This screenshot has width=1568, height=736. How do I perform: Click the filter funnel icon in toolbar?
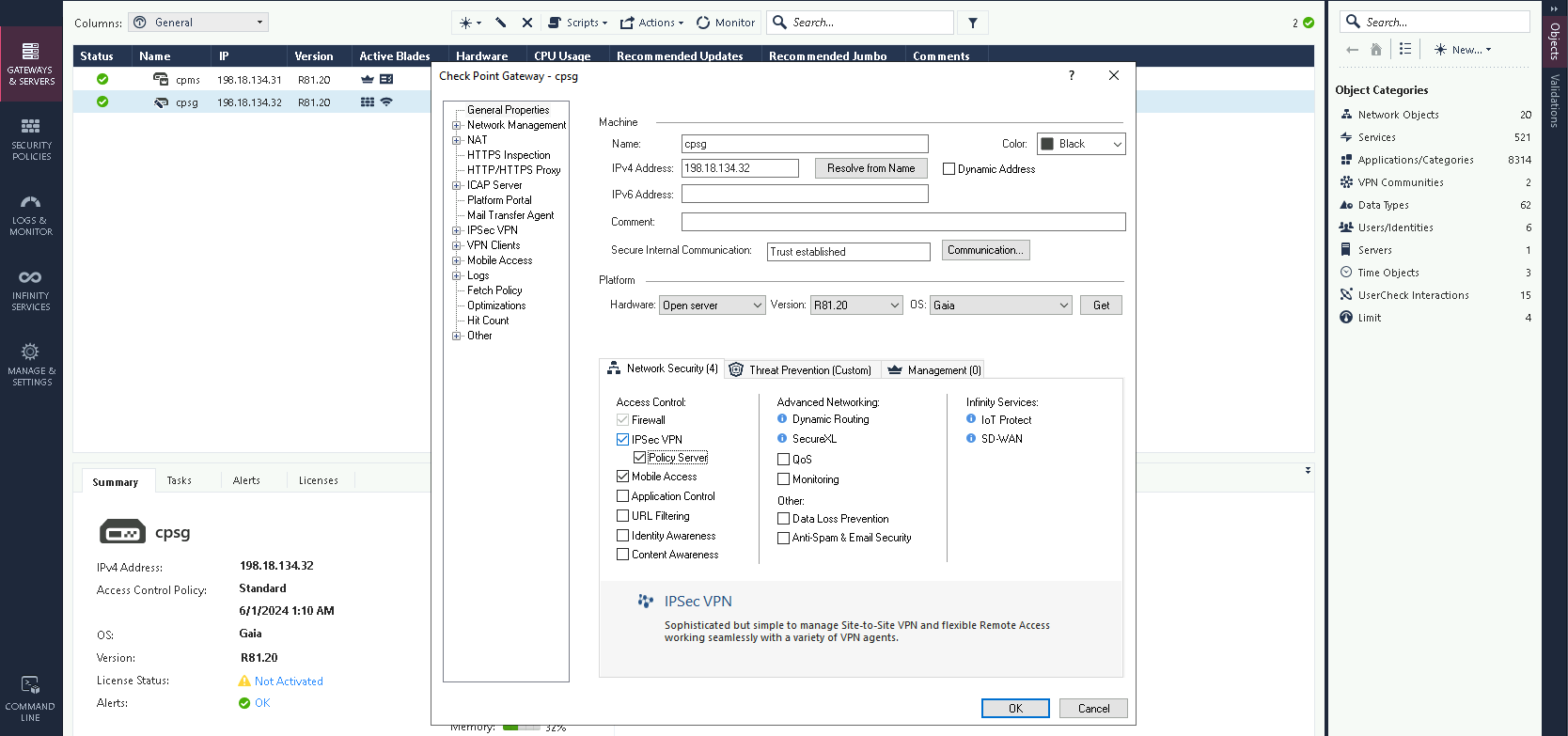pyautogui.click(x=973, y=23)
